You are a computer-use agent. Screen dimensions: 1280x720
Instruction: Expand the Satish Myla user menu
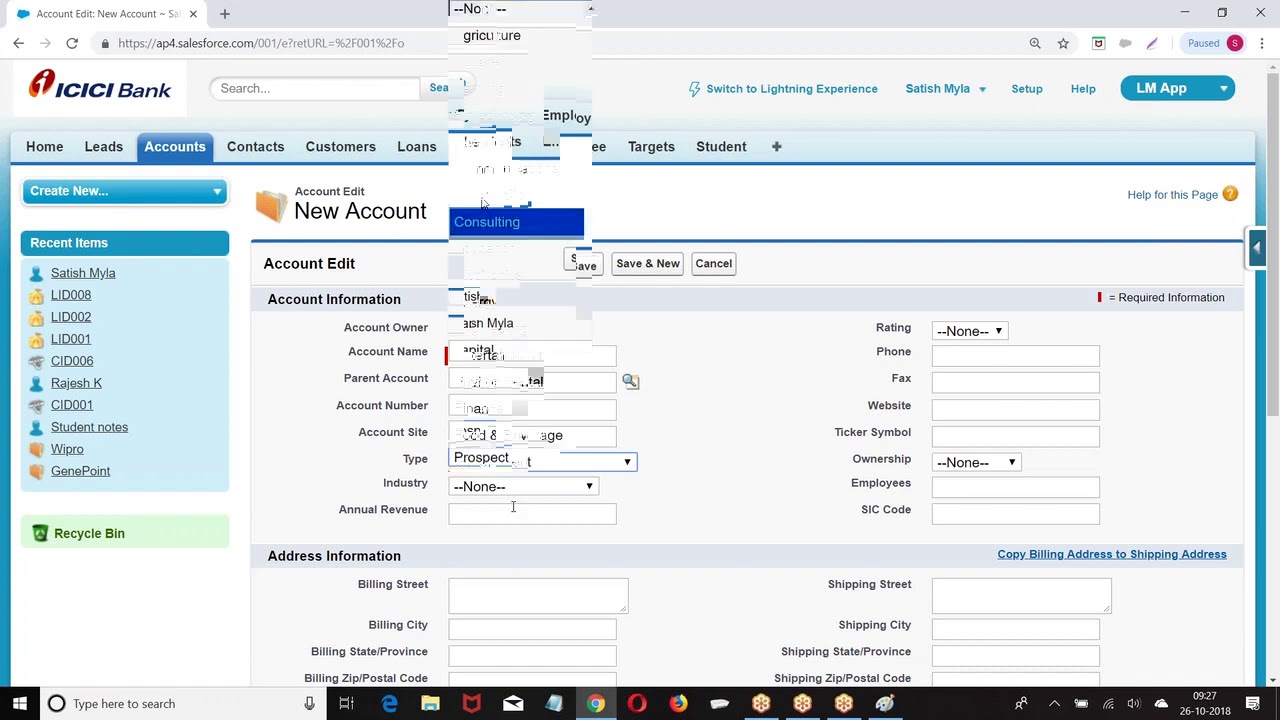(945, 89)
